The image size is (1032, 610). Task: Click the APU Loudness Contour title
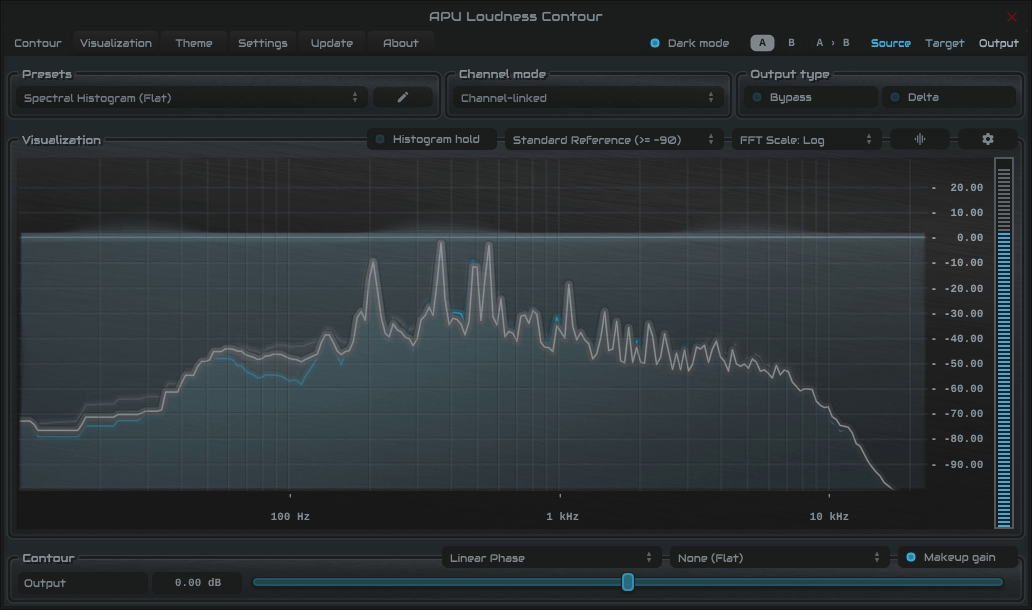coord(515,16)
